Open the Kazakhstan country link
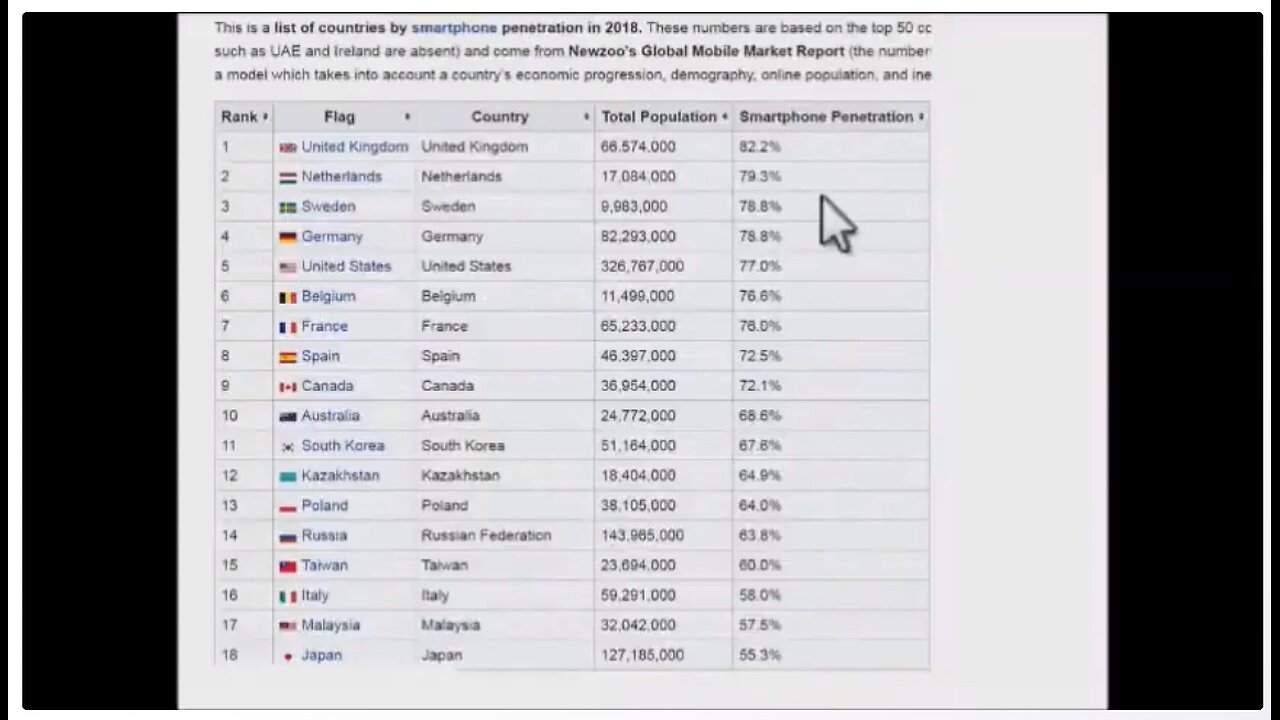This screenshot has width=1280, height=720. [x=340, y=476]
